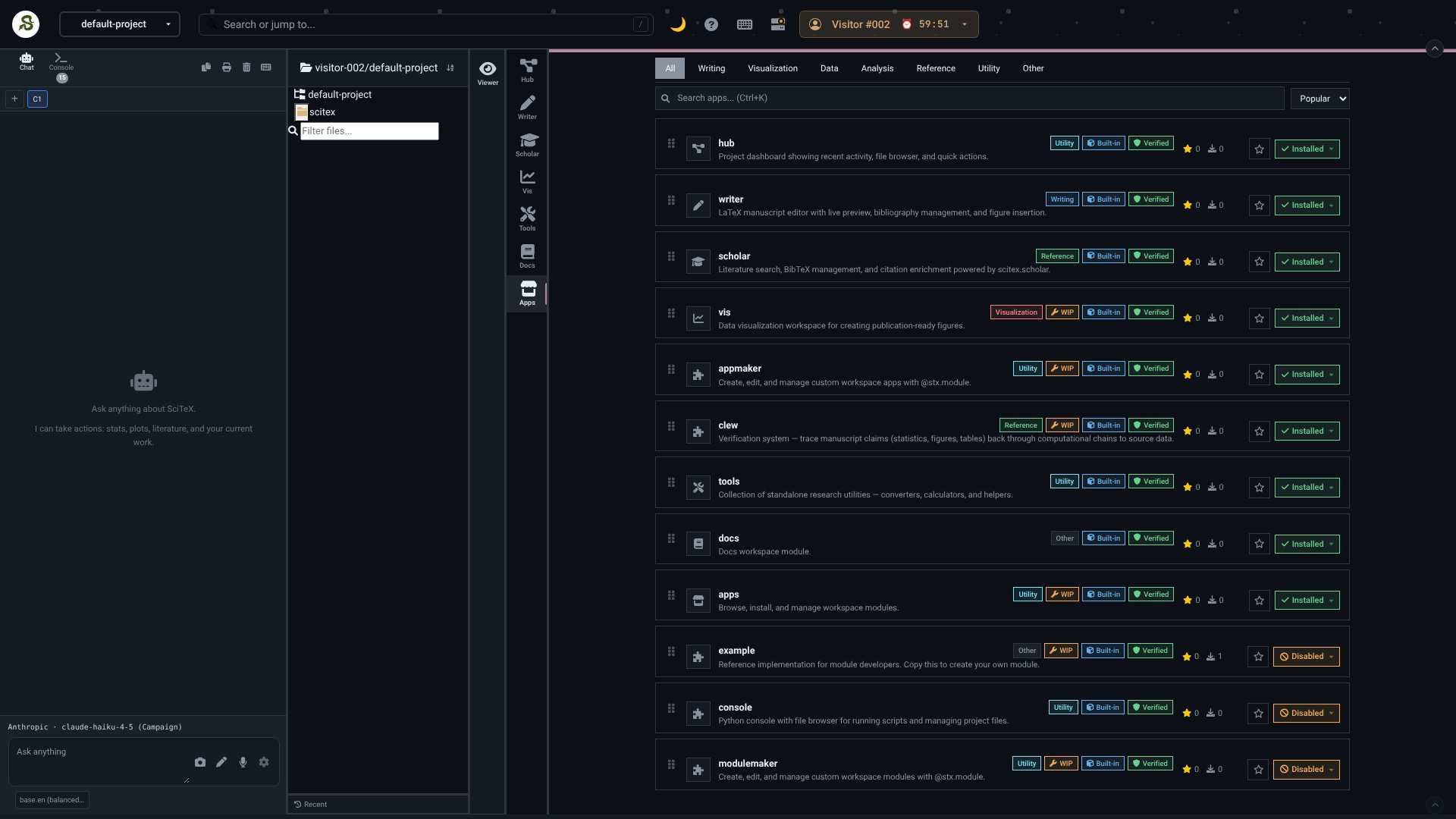Open the Reference category tab

[x=935, y=68]
